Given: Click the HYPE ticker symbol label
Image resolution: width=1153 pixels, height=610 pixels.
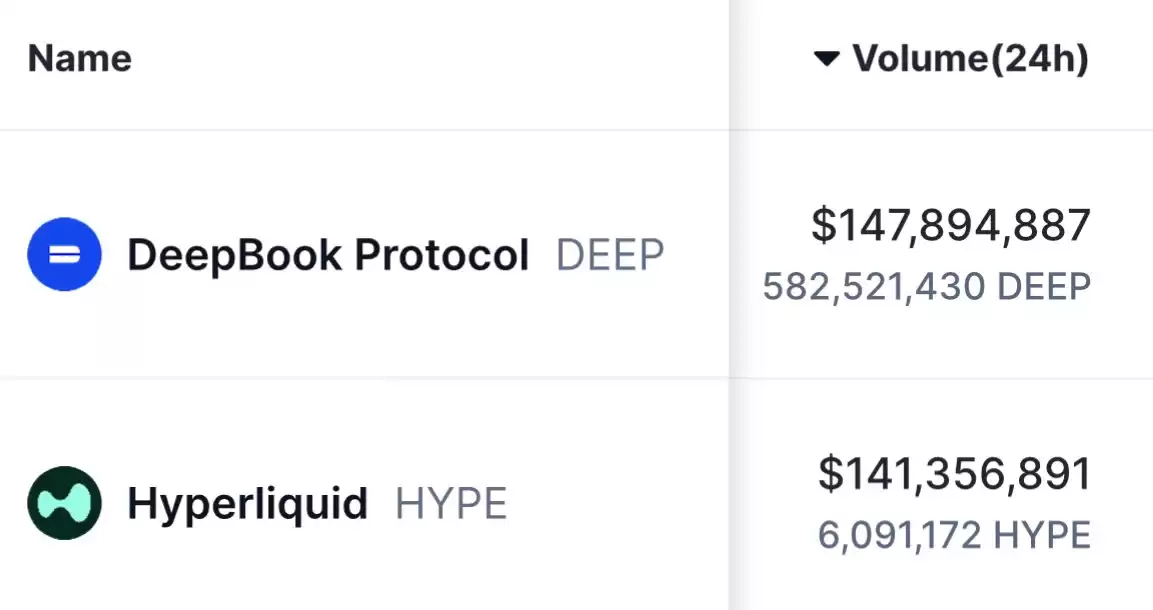Looking at the screenshot, I should (451, 504).
